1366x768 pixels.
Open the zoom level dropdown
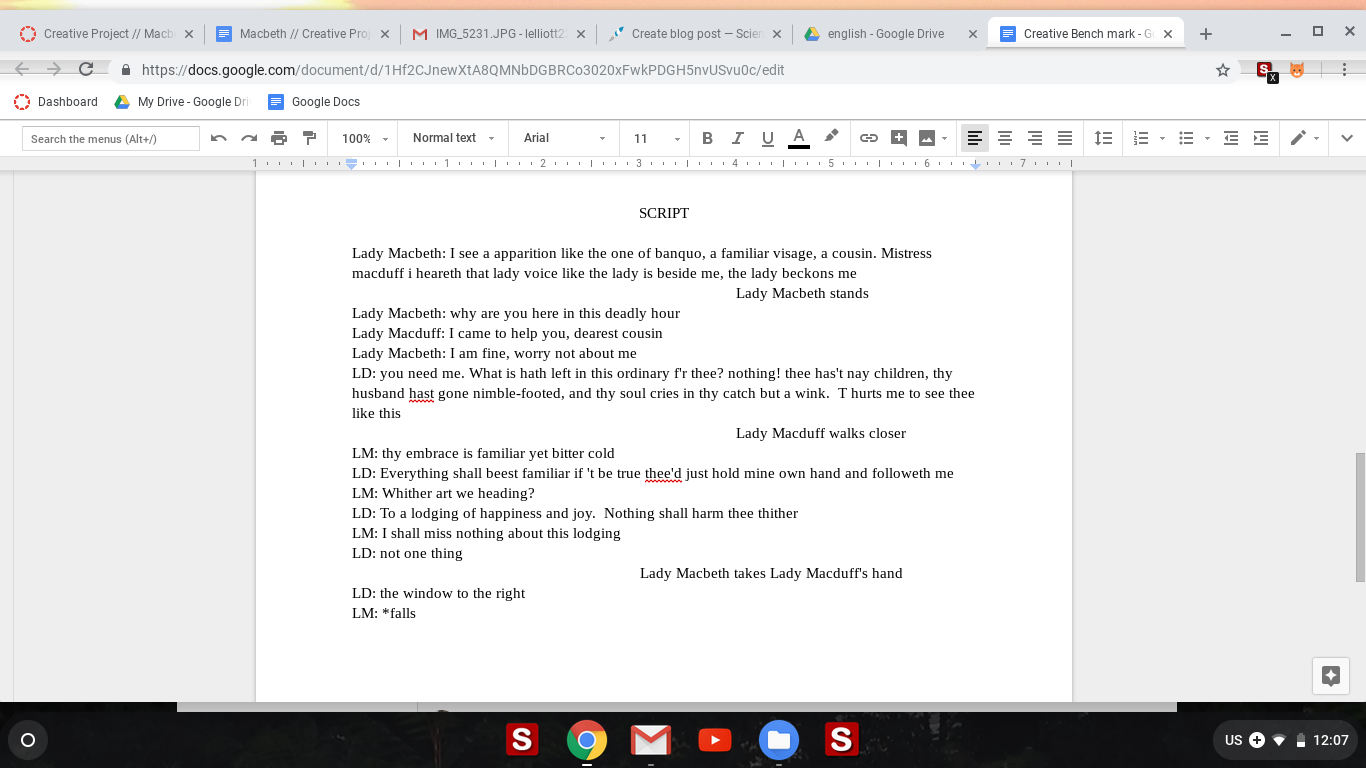coord(364,138)
